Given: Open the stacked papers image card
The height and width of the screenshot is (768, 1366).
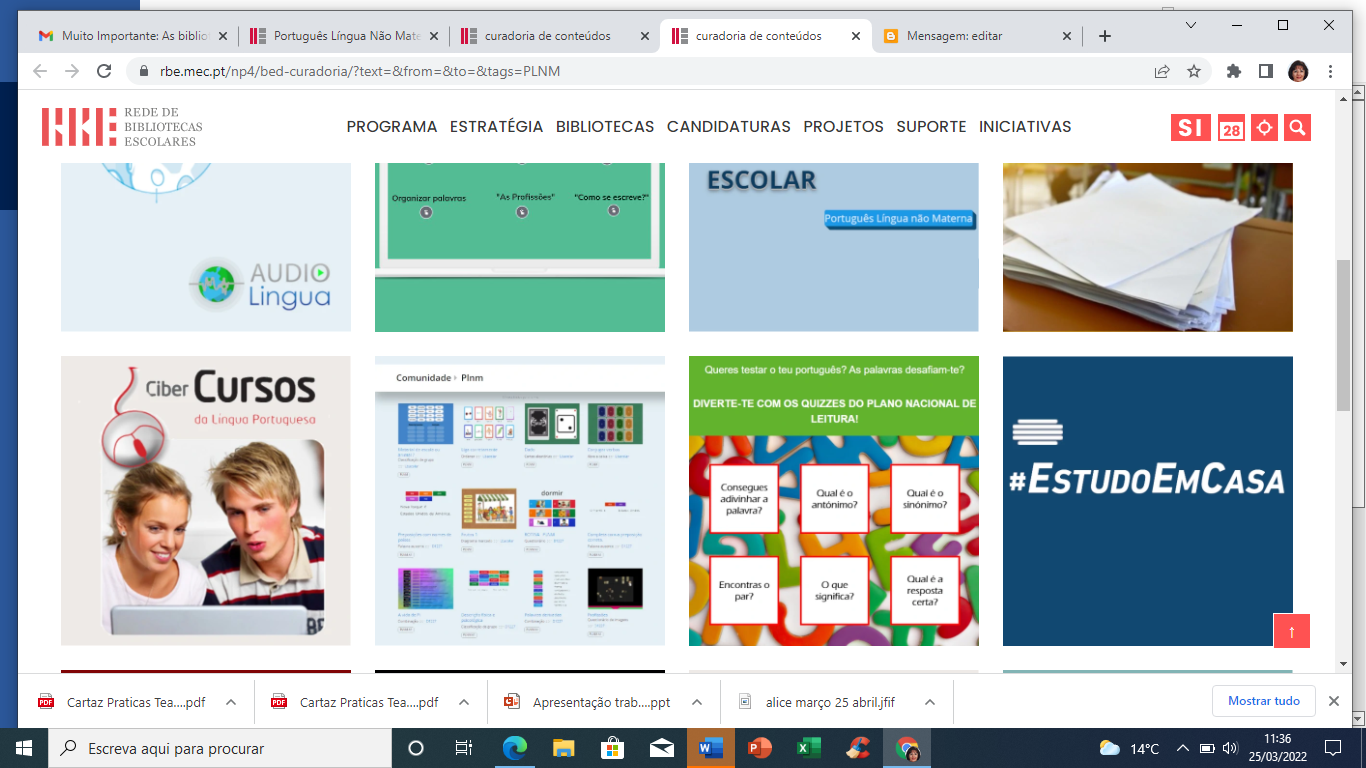Looking at the screenshot, I should pyautogui.click(x=1148, y=247).
